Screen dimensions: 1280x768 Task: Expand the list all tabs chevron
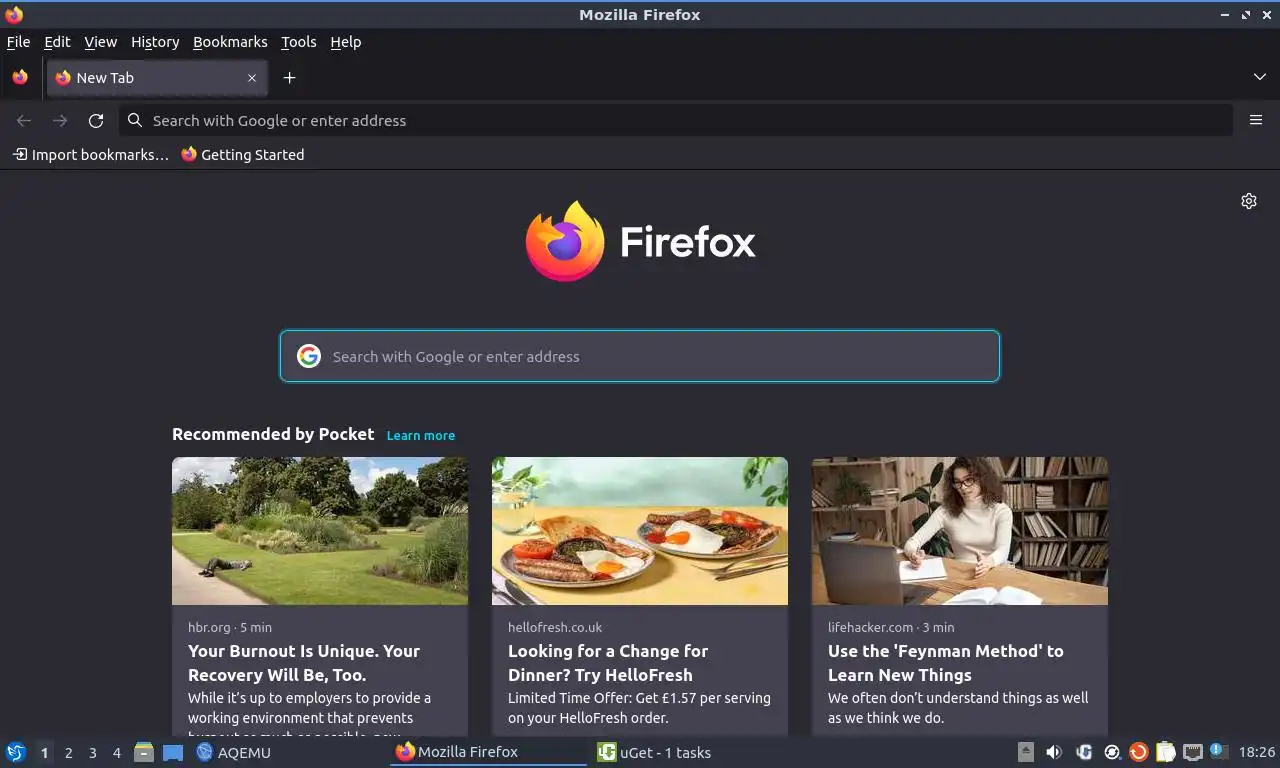coord(1260,77)
